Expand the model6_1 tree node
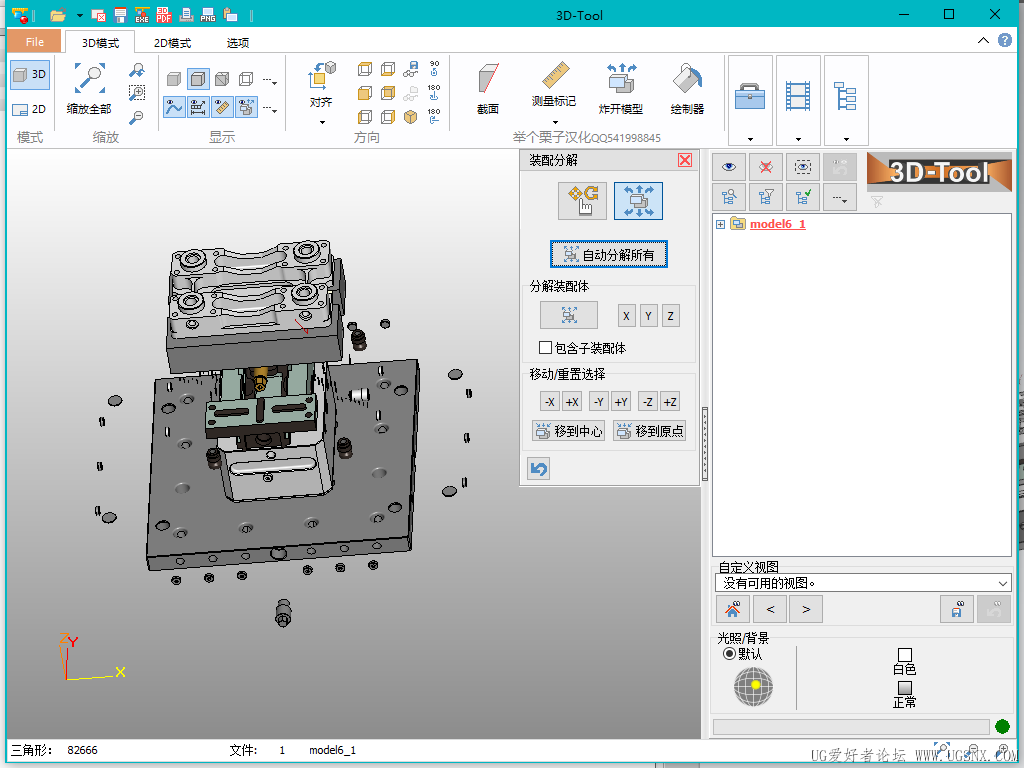The image size is (1024, 768). coord(720,224)
